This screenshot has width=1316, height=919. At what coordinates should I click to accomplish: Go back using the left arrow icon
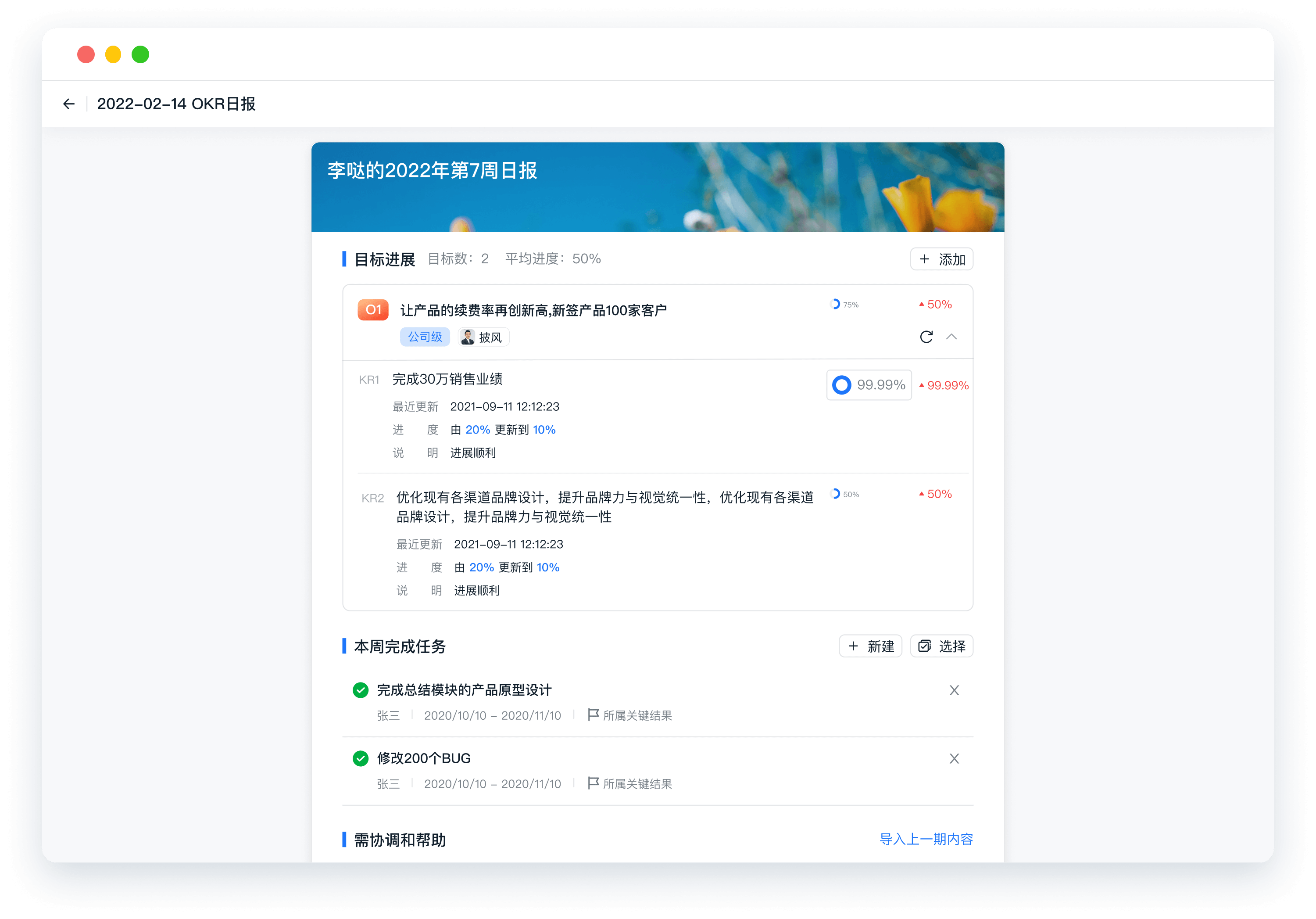coord(69,104)
